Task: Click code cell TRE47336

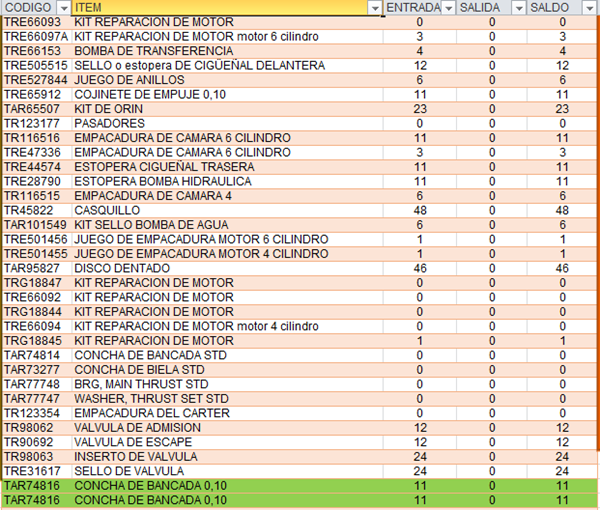Action: point(37,153)
